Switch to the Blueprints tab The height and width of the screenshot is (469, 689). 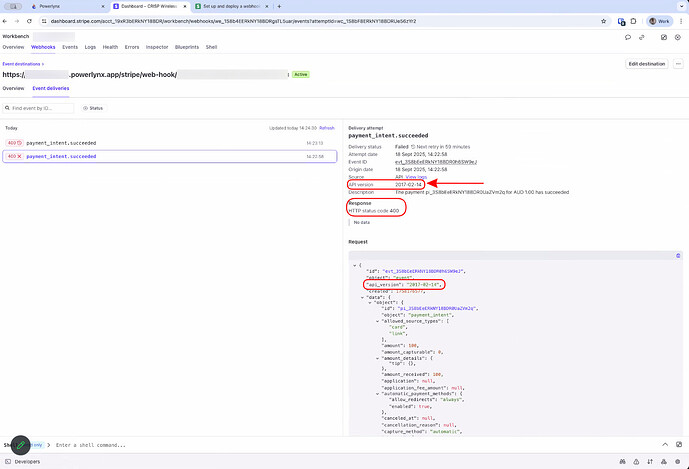click(186, 47)
